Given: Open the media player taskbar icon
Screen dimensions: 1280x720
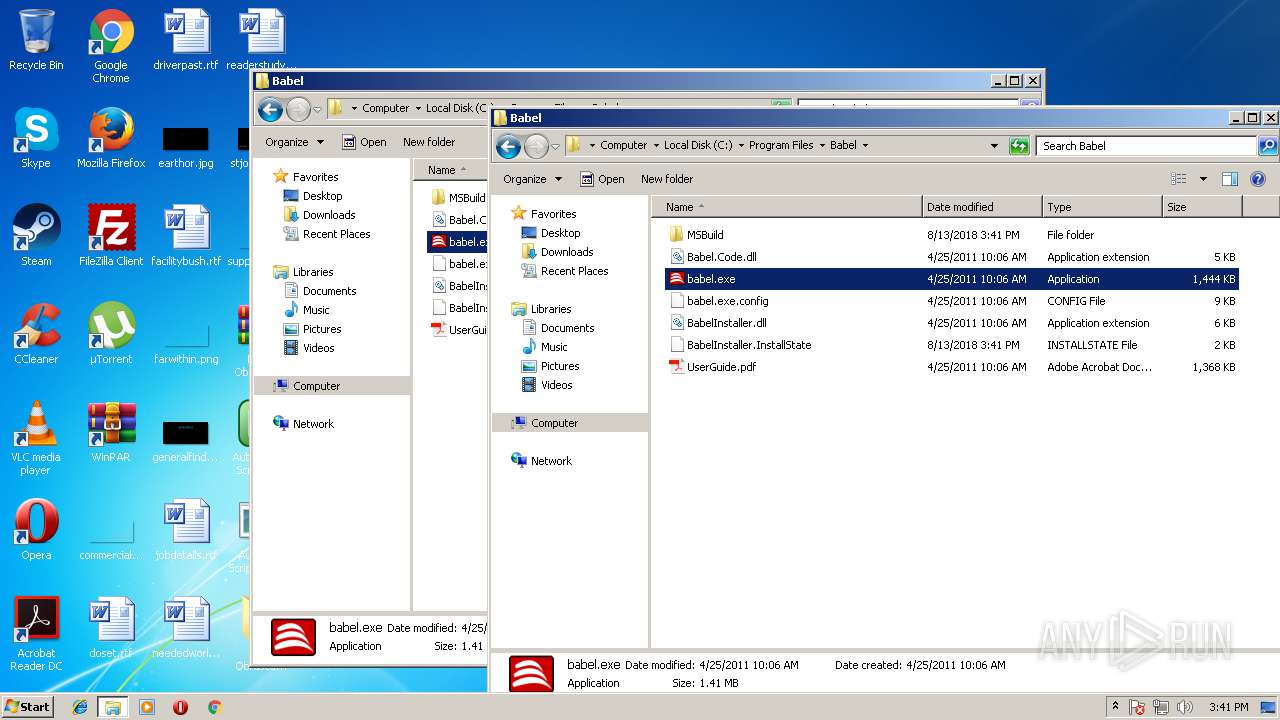Looking at the screenshot, I should 147,707.
